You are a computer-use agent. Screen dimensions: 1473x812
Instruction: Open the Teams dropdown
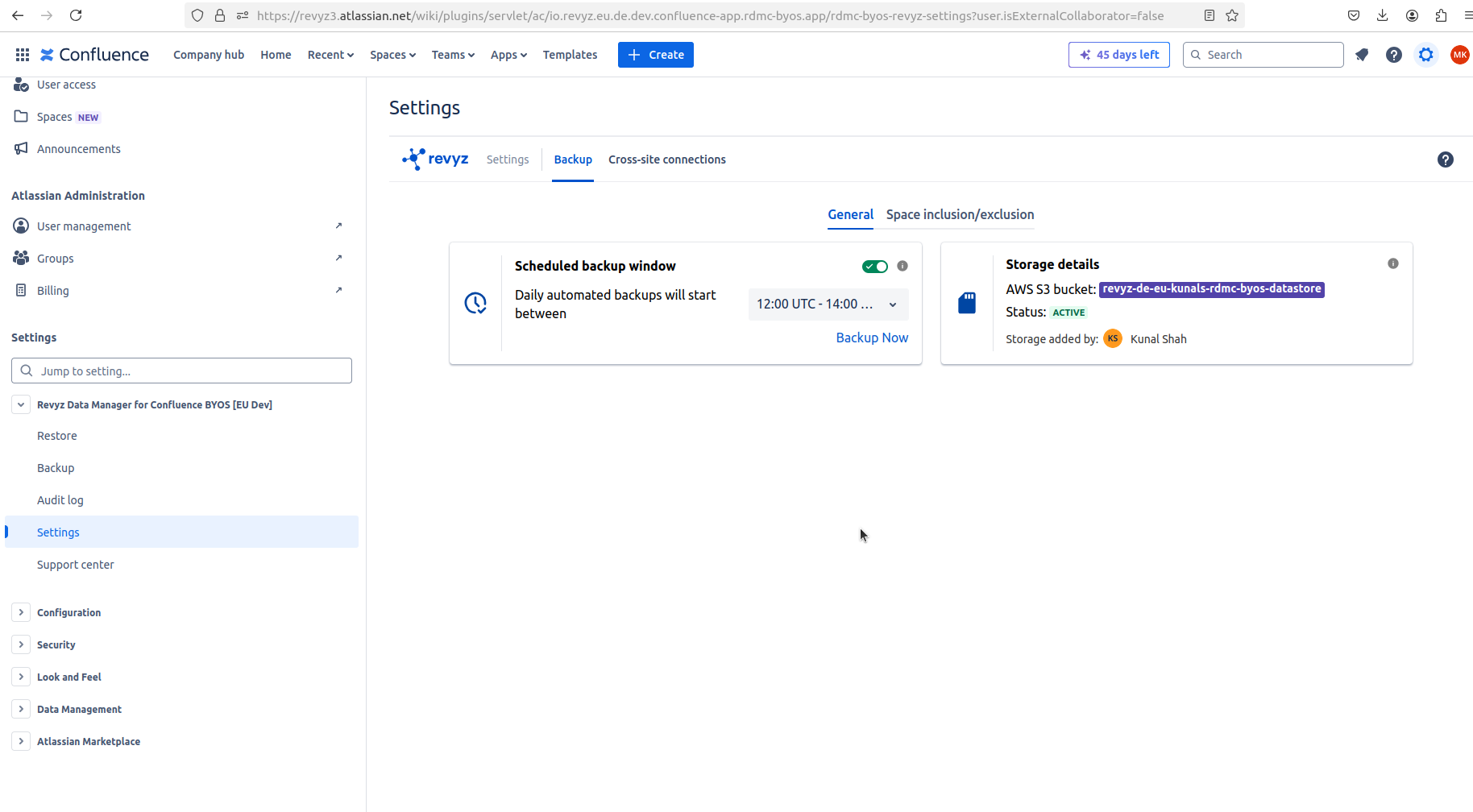453,55
